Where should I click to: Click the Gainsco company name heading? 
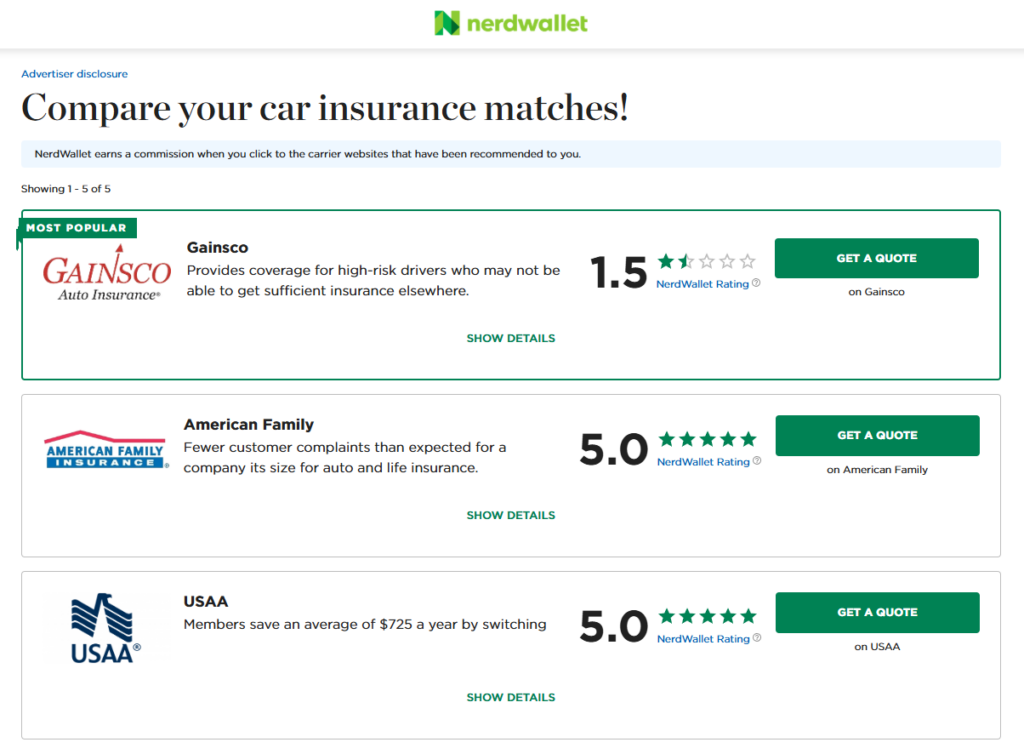pyautogui.click(x=217, y=247)
